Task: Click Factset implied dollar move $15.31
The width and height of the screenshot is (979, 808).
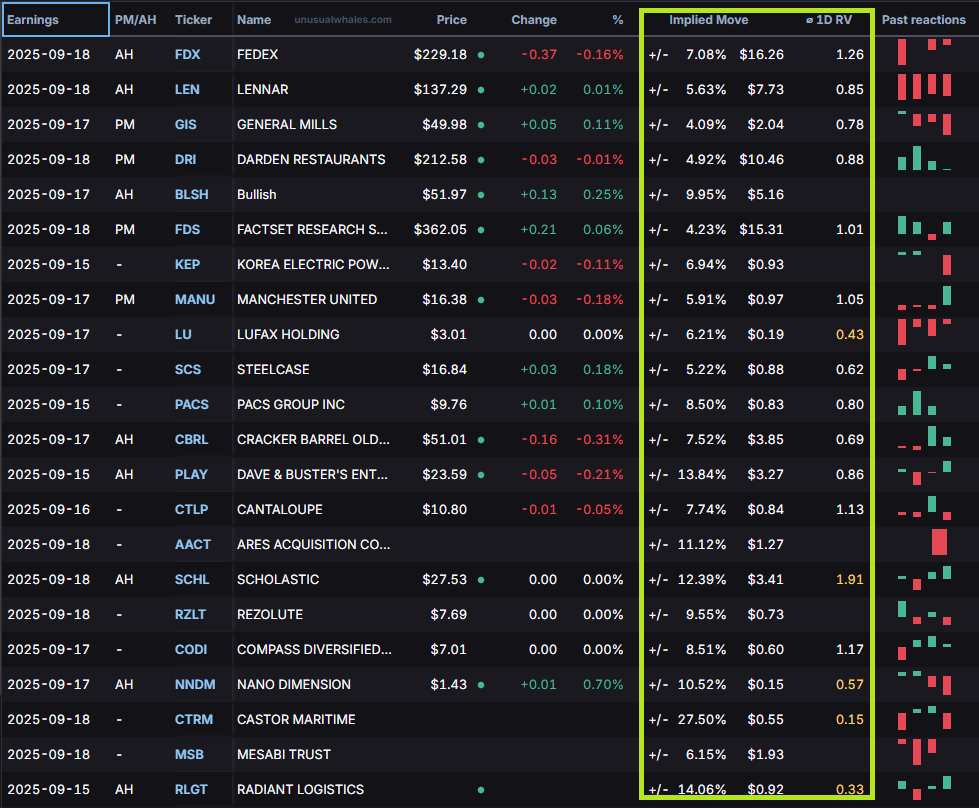Action: (x=761, y=229)
